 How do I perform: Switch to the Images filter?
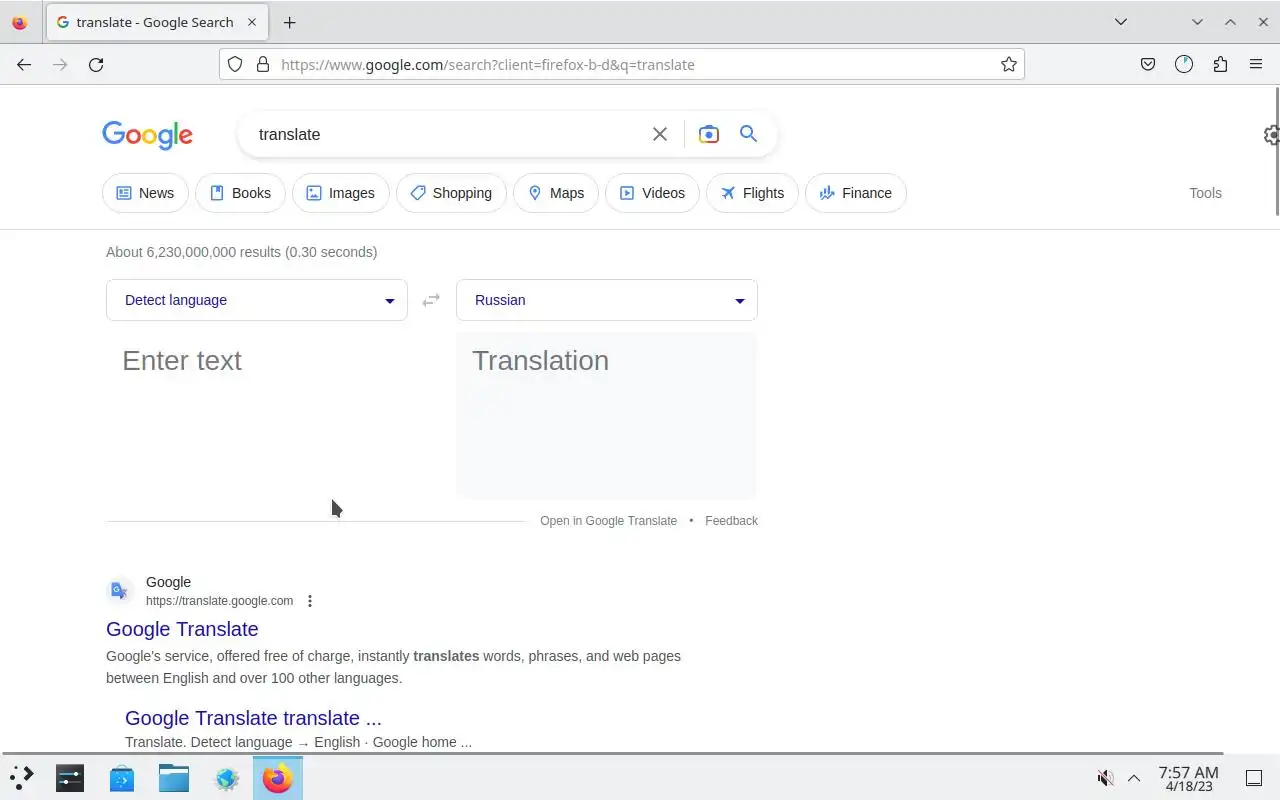coord(341,193)
